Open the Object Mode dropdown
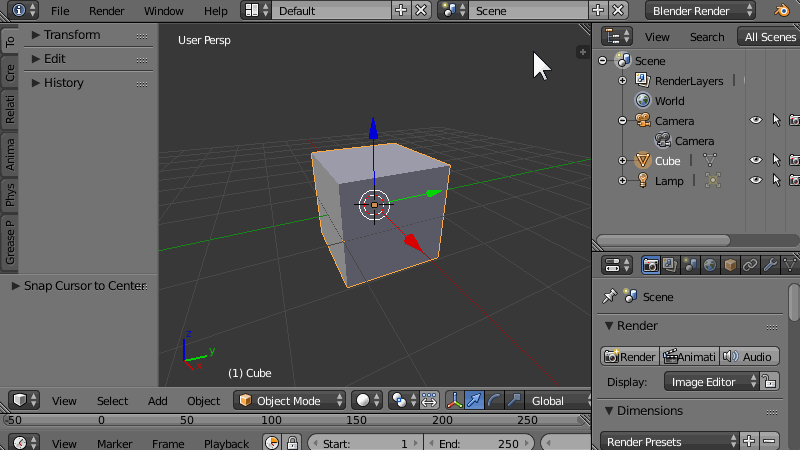The image size is (800, 450). pyautogui.click(x=289, y=401)
